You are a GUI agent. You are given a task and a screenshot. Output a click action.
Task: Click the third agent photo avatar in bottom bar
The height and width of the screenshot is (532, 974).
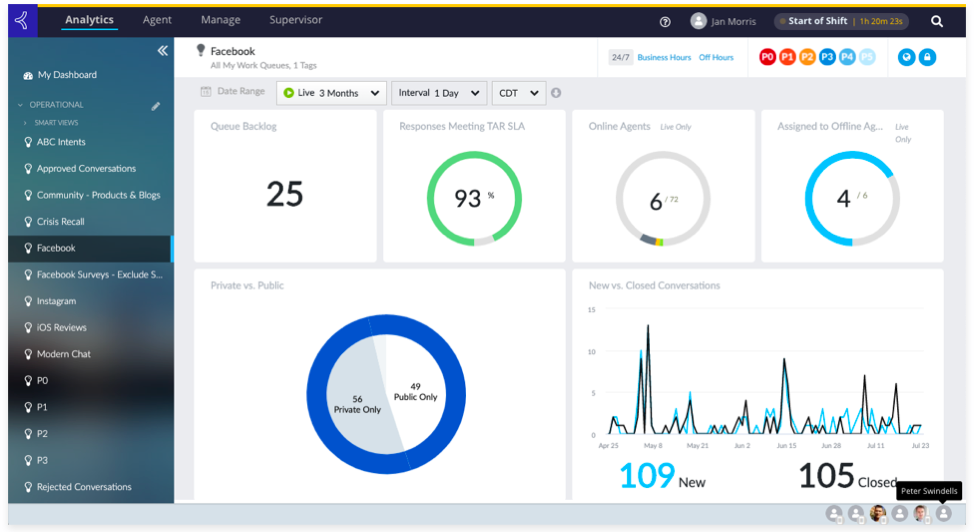878,513
